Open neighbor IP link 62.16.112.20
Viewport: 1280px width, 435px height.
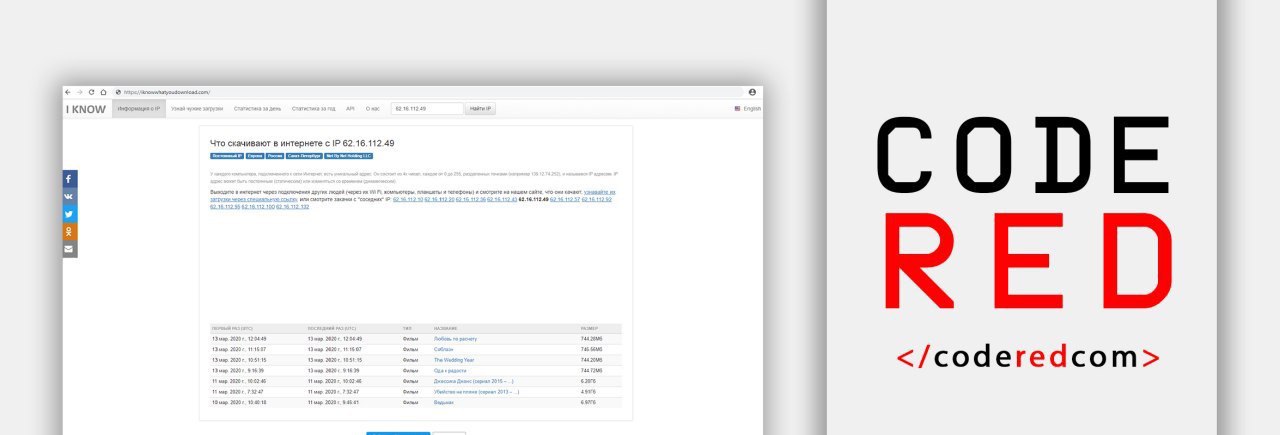pos(439,200)
